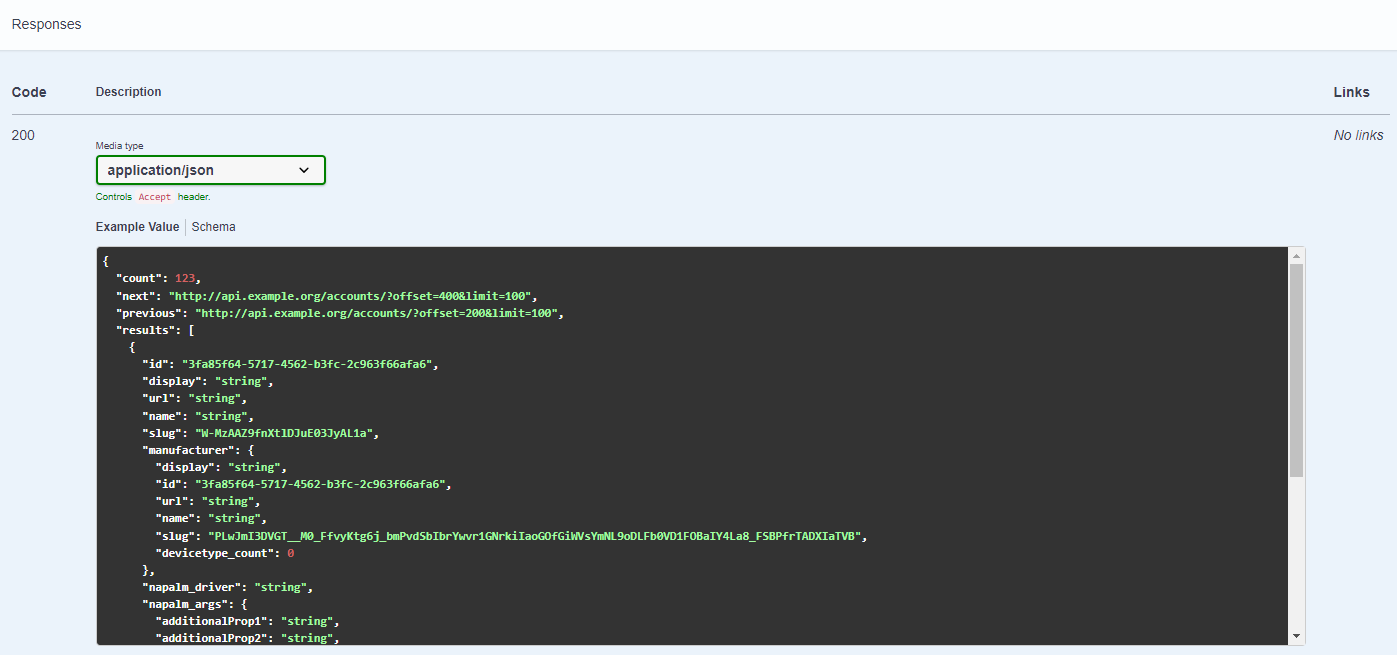Viewport: 1397px width, 655px height.
Task: Switch to the Schema tab
Action: pyautogui.click(x=214, y=227)
